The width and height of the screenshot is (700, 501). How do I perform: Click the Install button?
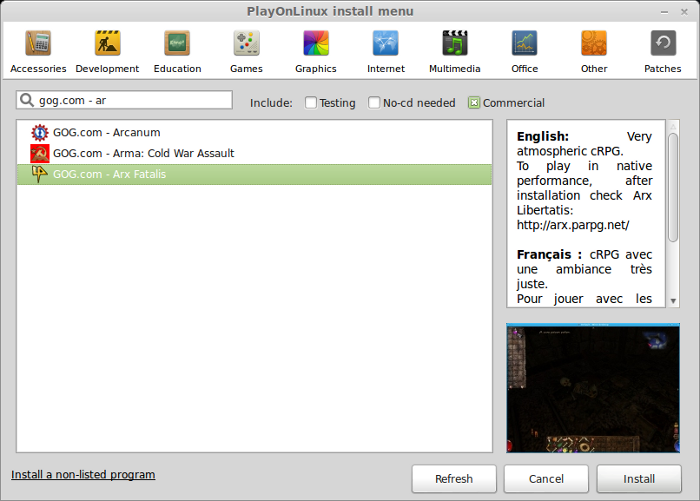[x=639, y=479]
